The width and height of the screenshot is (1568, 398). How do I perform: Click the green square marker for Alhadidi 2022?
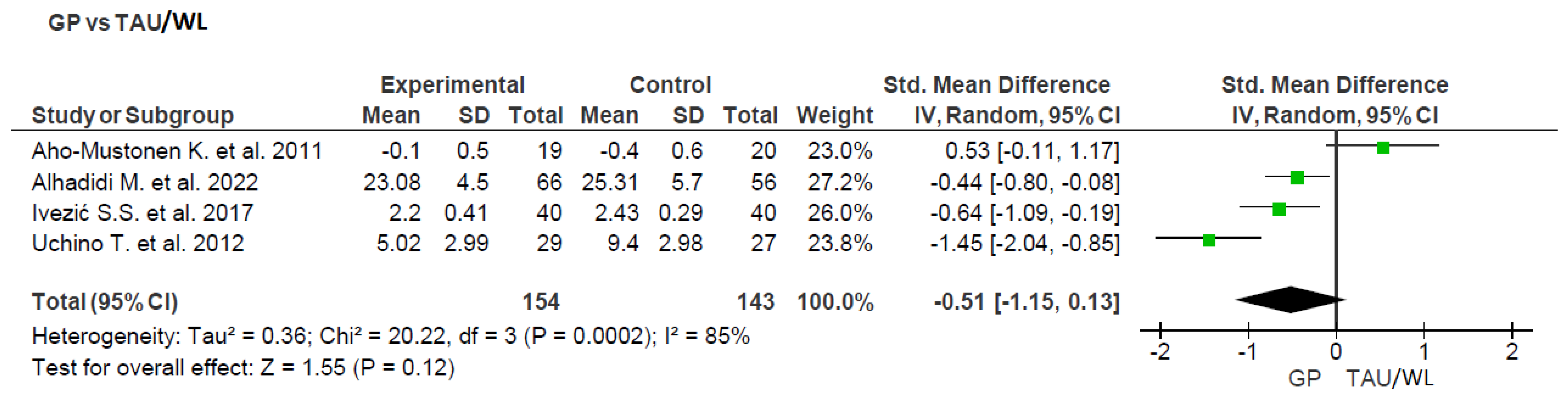(1297, 178)
